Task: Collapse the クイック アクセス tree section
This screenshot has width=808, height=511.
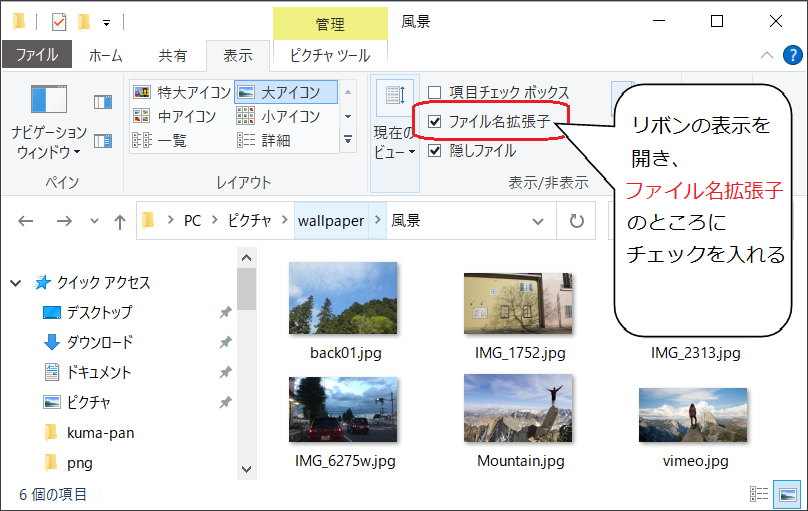Action: 15,283
